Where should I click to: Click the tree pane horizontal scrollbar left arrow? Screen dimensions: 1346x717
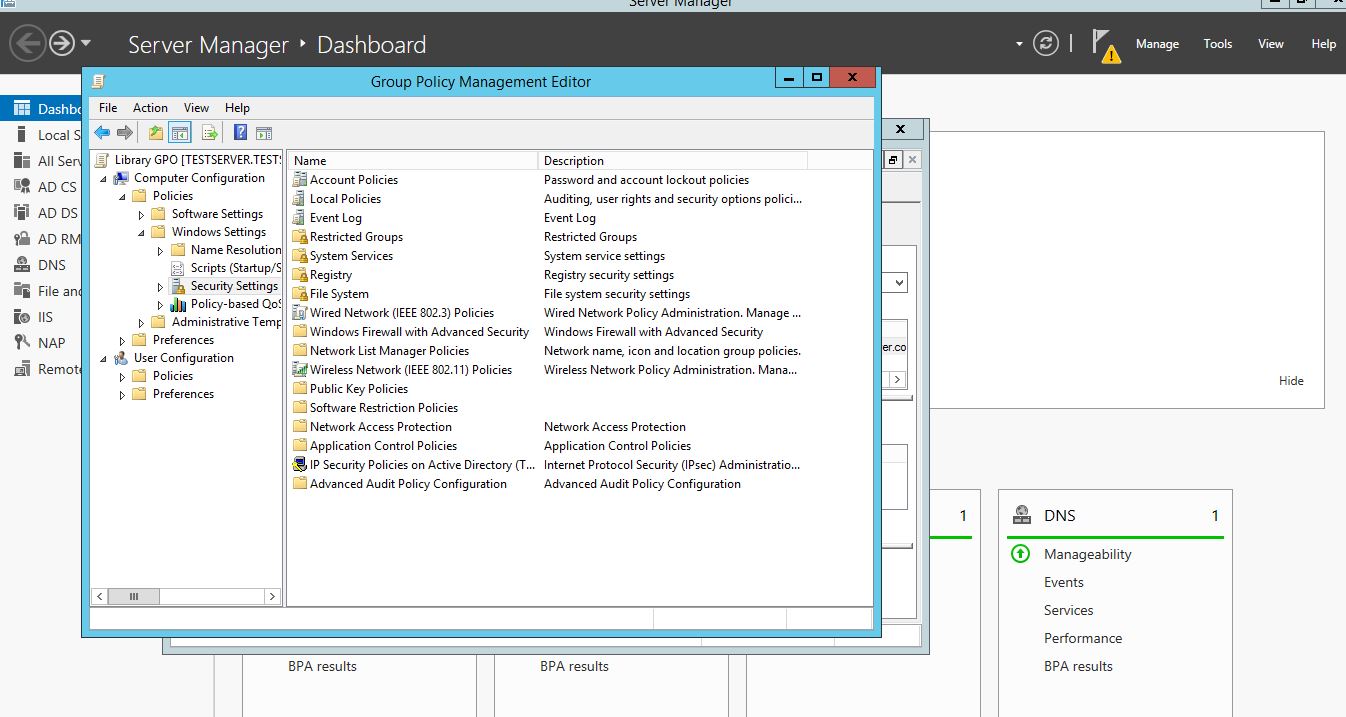click(x=99, y=596)
